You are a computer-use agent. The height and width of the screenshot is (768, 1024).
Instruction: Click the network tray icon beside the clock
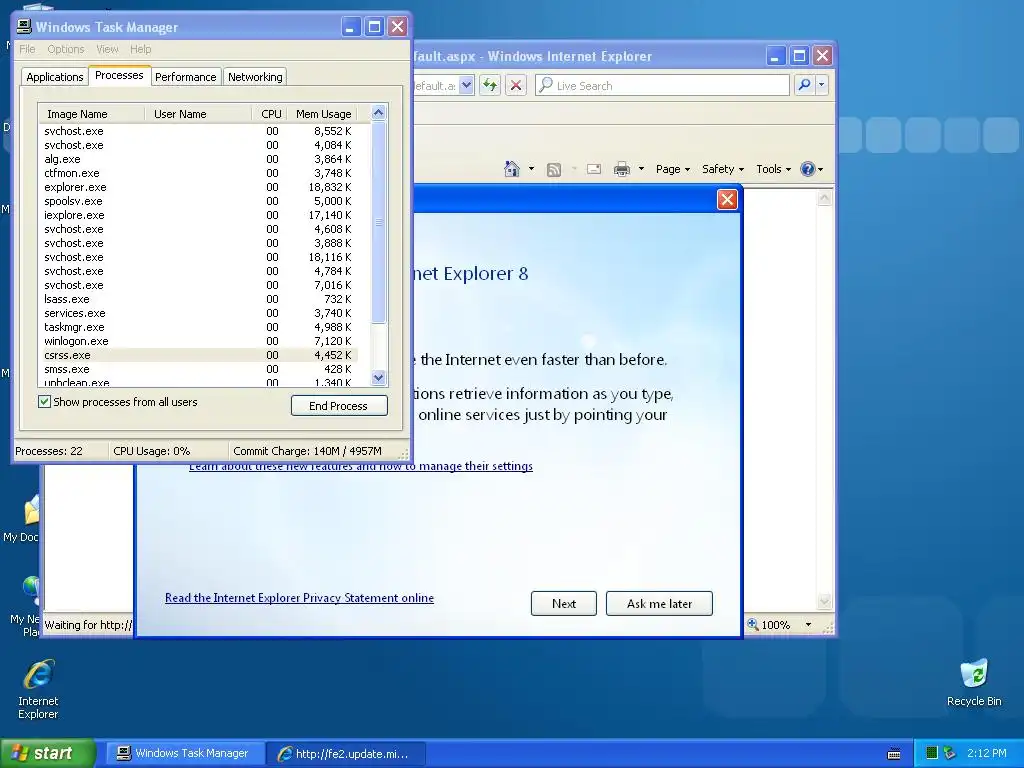click(x=950, y=753)
